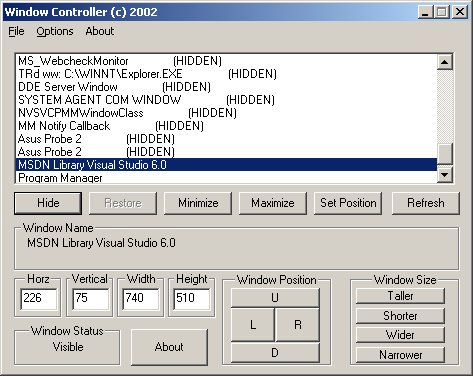Close the Window Controller window
Viewport: 473px width, 376px height.
pos(460,12)
